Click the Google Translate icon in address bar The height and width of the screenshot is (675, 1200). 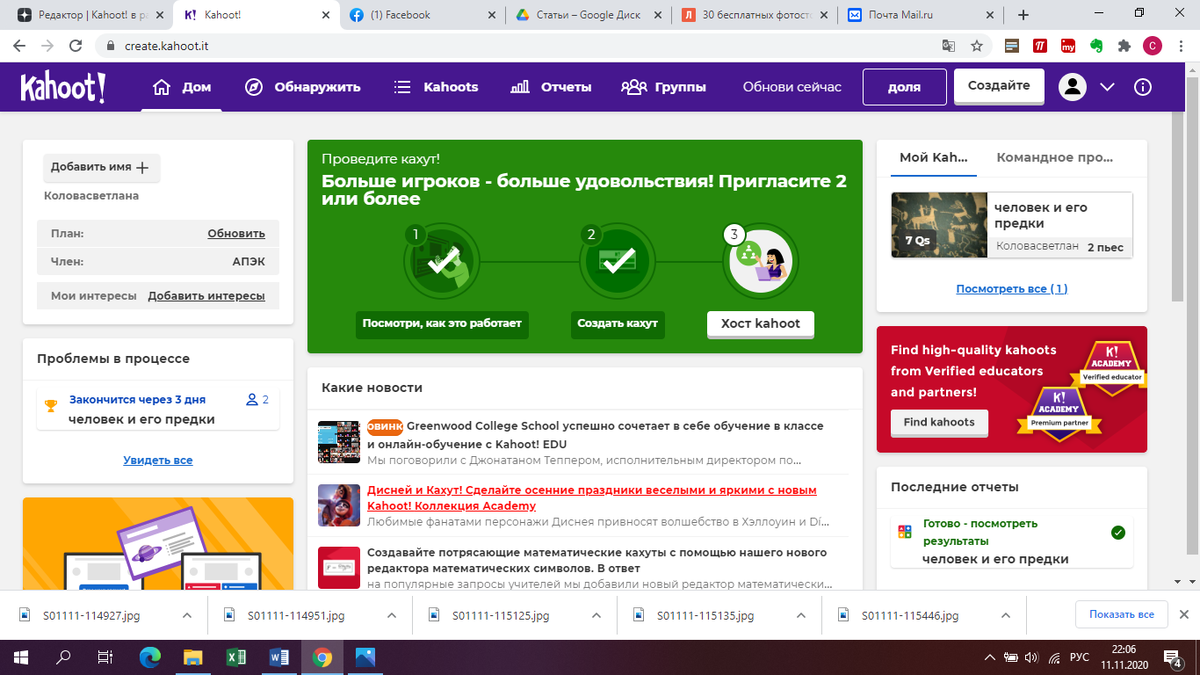coord(949,46)
